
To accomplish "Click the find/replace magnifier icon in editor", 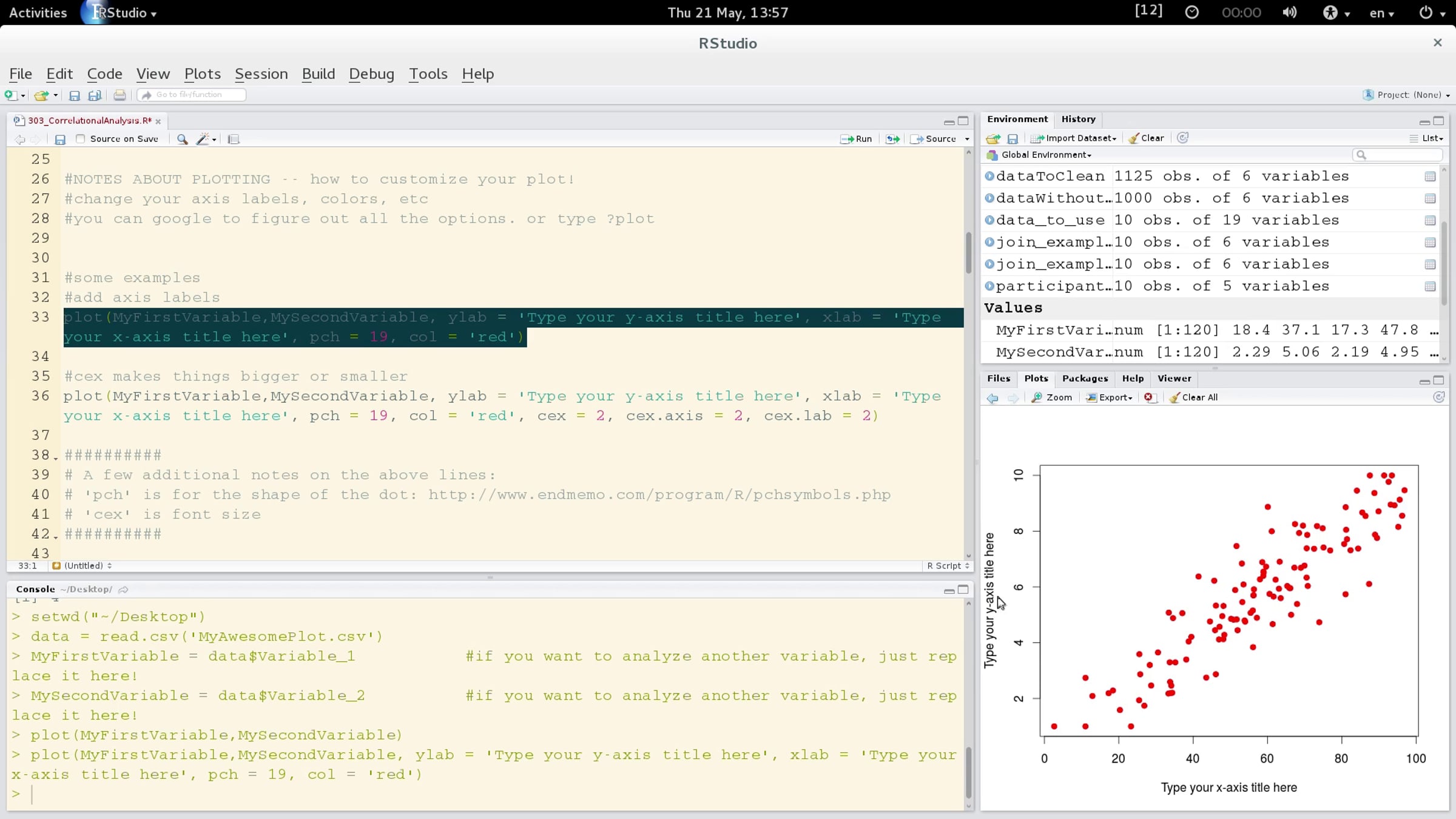I will [x=182, y=139].
